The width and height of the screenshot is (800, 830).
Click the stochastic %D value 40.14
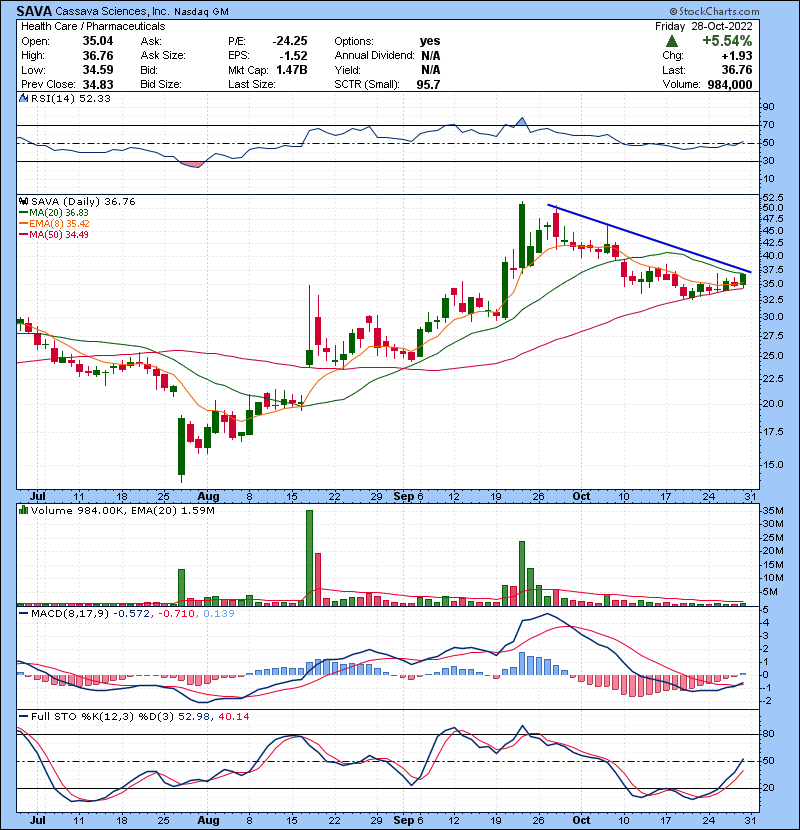click(233, 716)
